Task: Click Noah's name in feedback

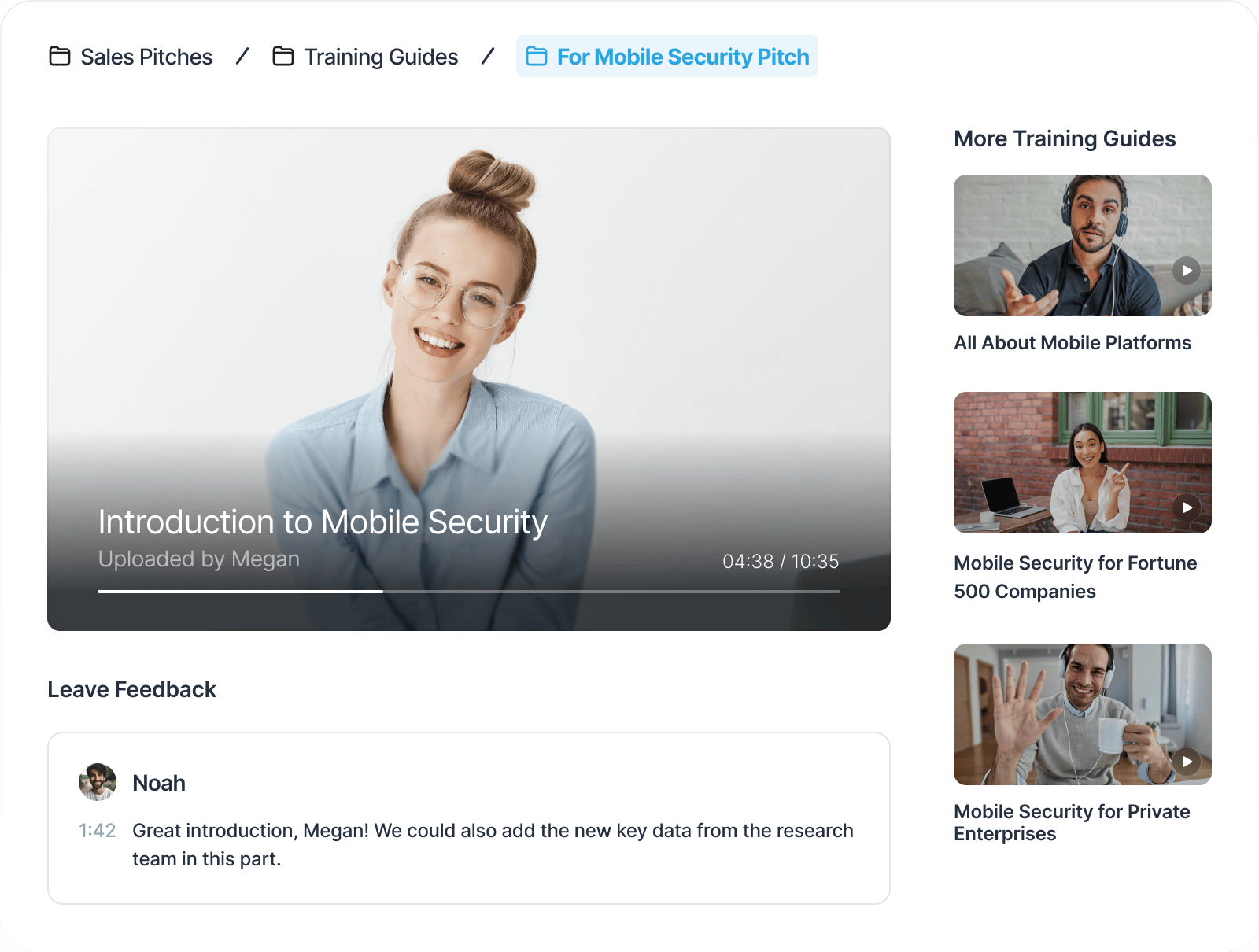Action: [x=159, y=783]
